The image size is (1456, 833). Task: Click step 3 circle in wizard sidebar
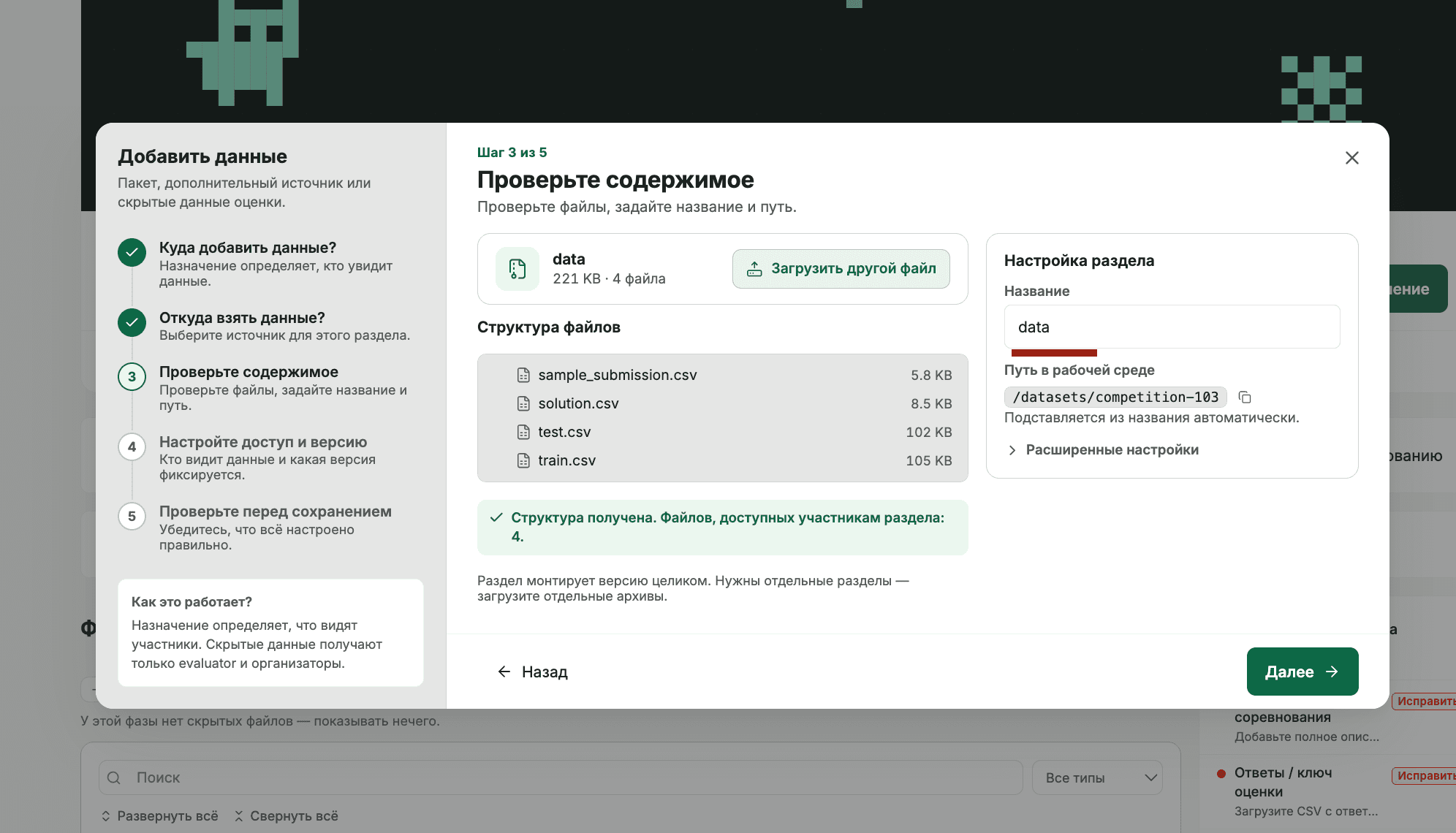[132, 376]
